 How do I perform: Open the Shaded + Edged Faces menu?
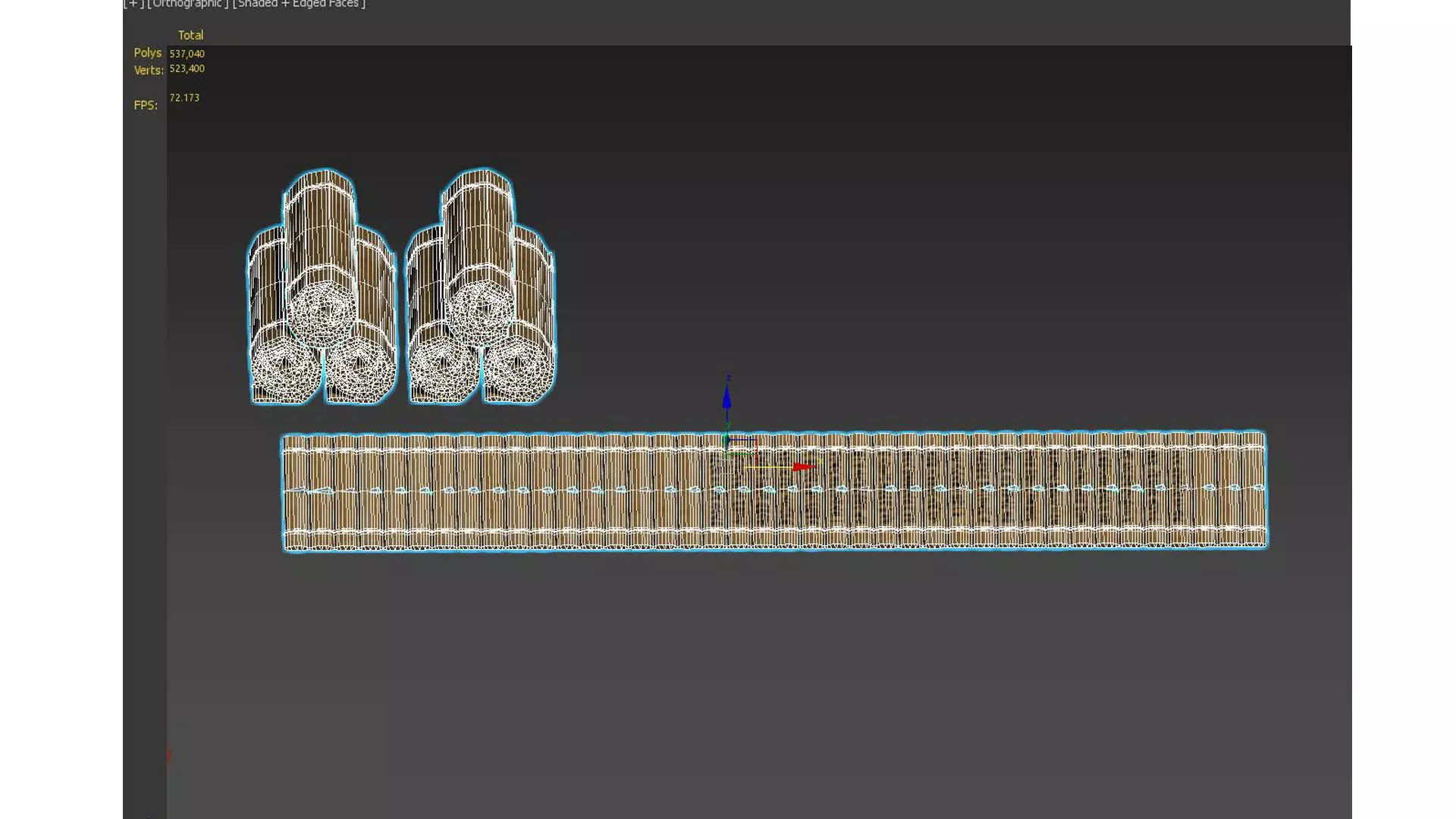click(x=299, y=4)
